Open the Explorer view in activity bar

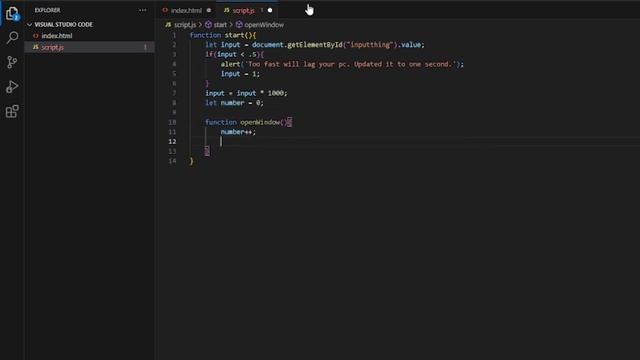(12, 13)
